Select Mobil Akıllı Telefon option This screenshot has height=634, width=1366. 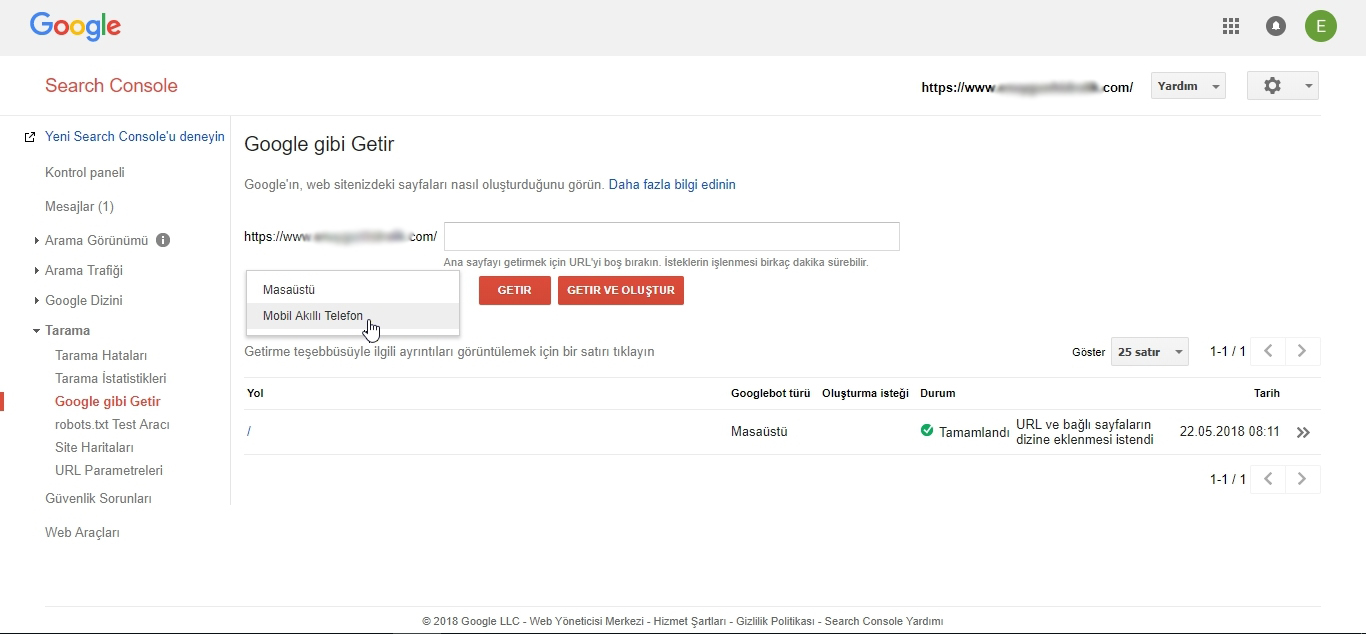[x=353, y=316]
